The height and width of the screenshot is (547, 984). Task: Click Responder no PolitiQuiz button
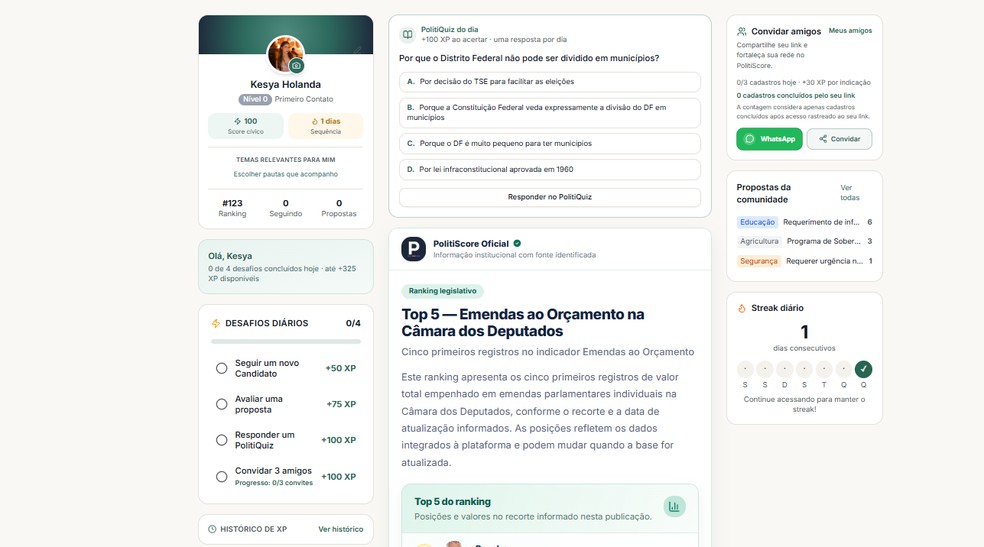click(x=550, y=197)
